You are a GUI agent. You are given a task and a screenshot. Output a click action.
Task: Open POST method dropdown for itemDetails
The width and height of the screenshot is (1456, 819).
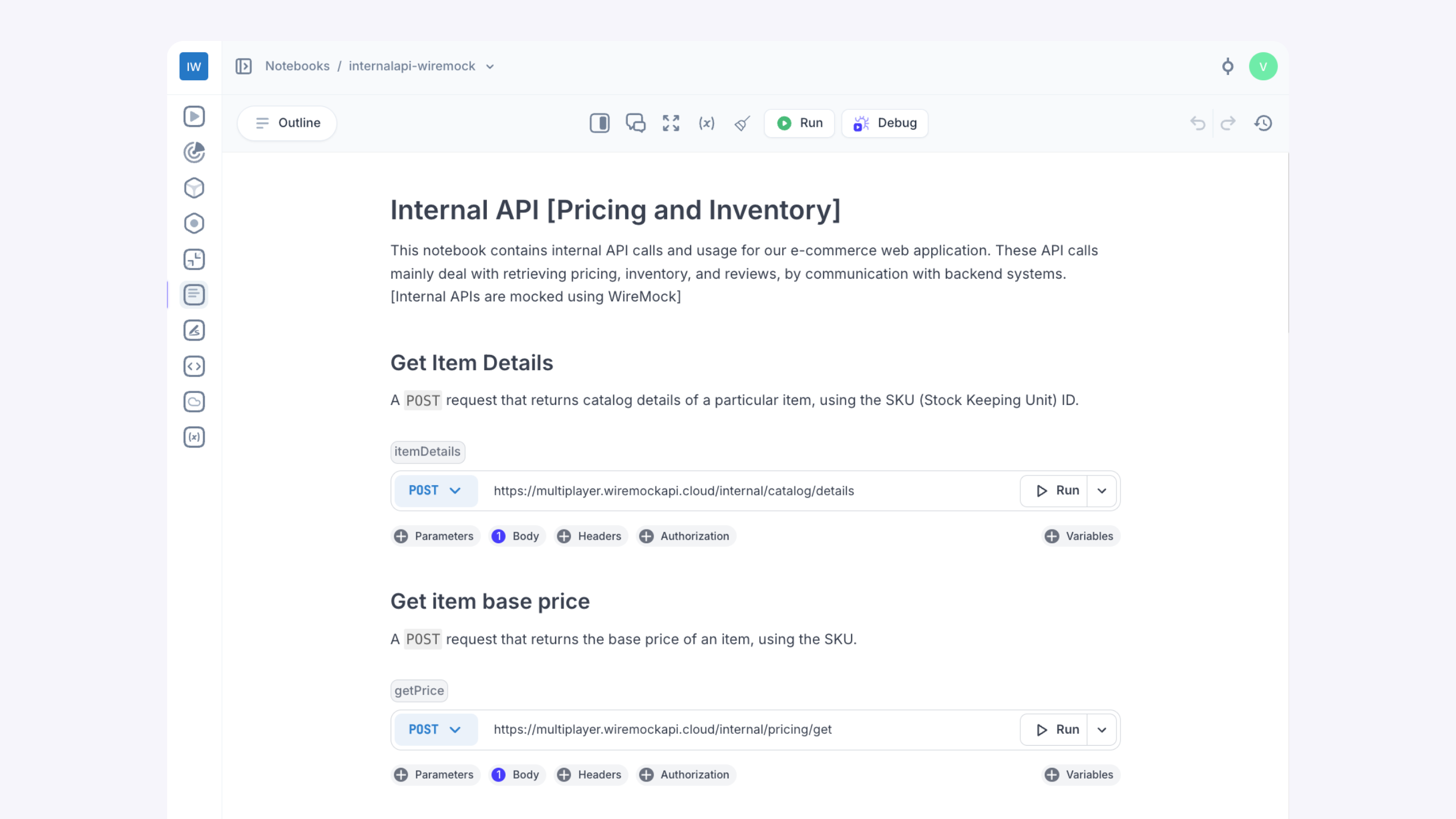[x=436, y=491]
